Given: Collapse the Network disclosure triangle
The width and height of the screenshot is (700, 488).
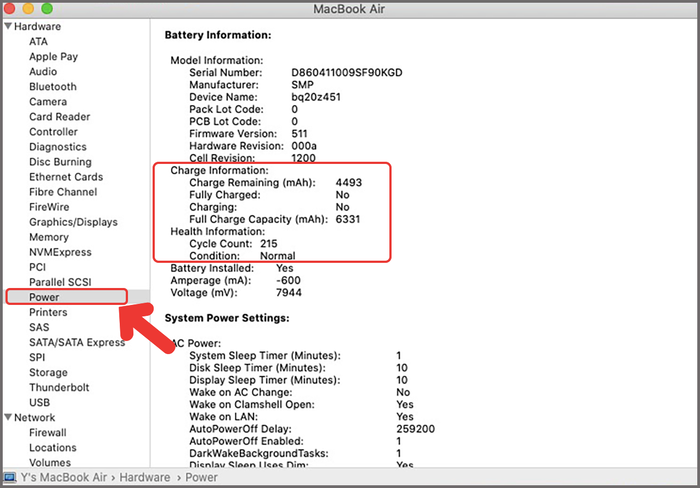Looking at the screenshot, I should tap(8, 417).
